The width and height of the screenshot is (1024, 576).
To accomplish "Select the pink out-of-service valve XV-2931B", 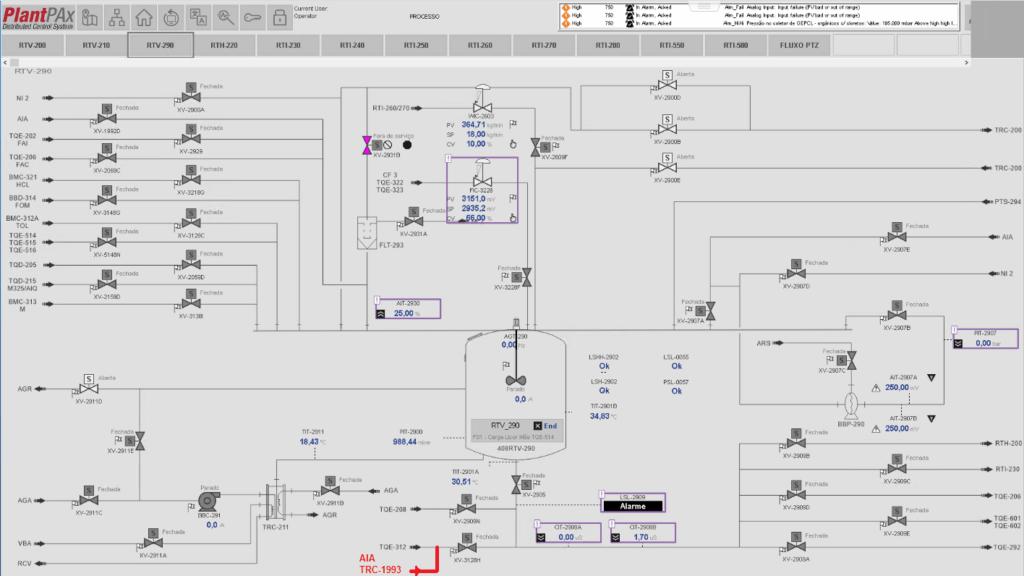I will (366, 146).
